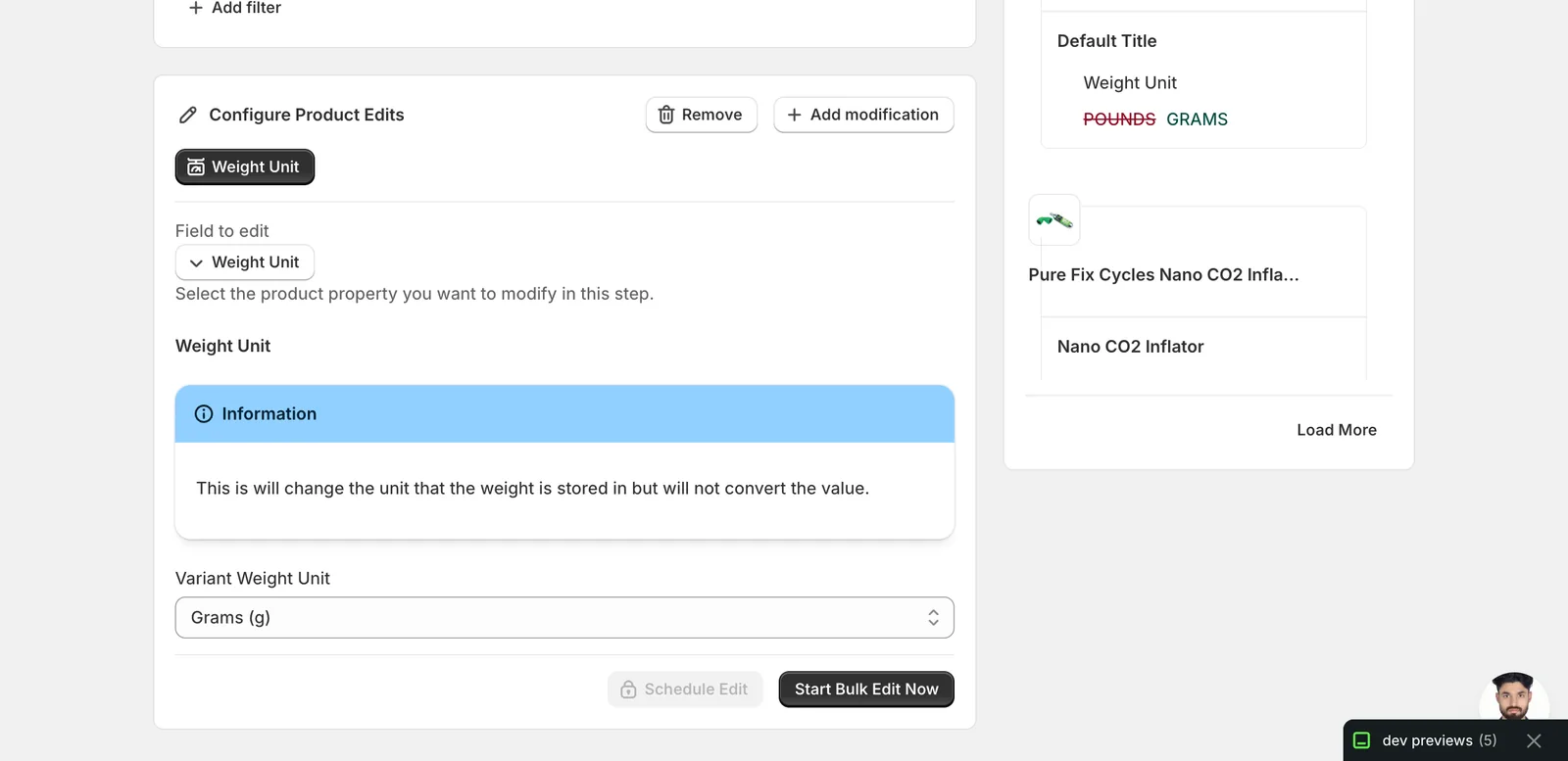
Task: Click the struck-through POUNDS value
Action: click(1119, 119)
